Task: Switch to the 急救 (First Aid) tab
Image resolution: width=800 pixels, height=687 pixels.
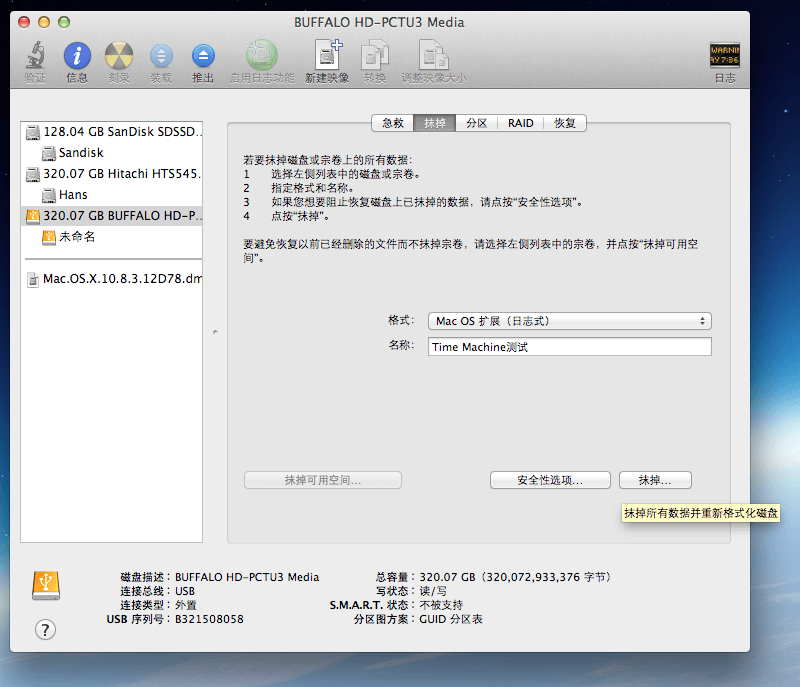Action: [x=392, y=123]
